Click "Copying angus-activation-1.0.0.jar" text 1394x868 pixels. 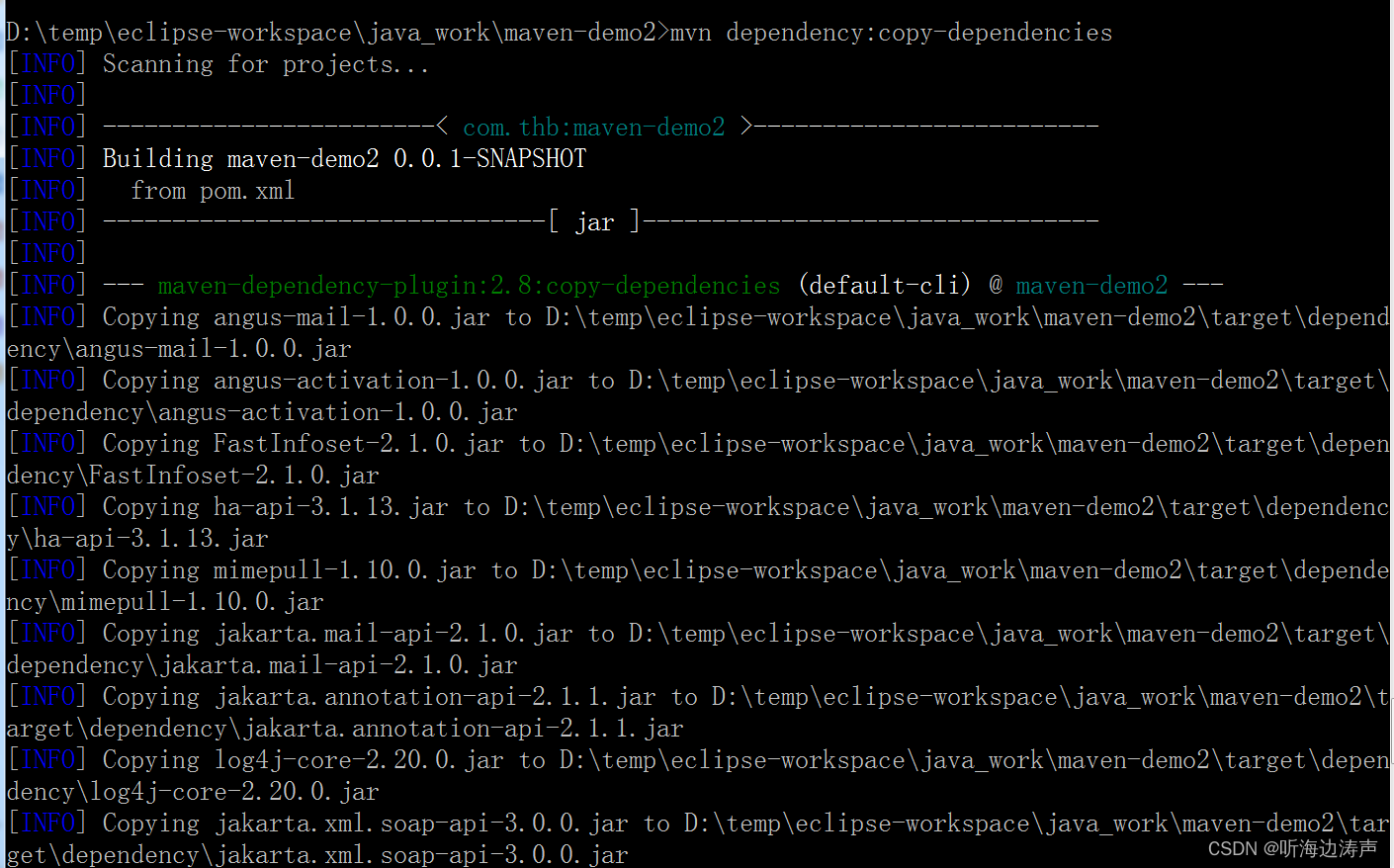pos(337,381)
